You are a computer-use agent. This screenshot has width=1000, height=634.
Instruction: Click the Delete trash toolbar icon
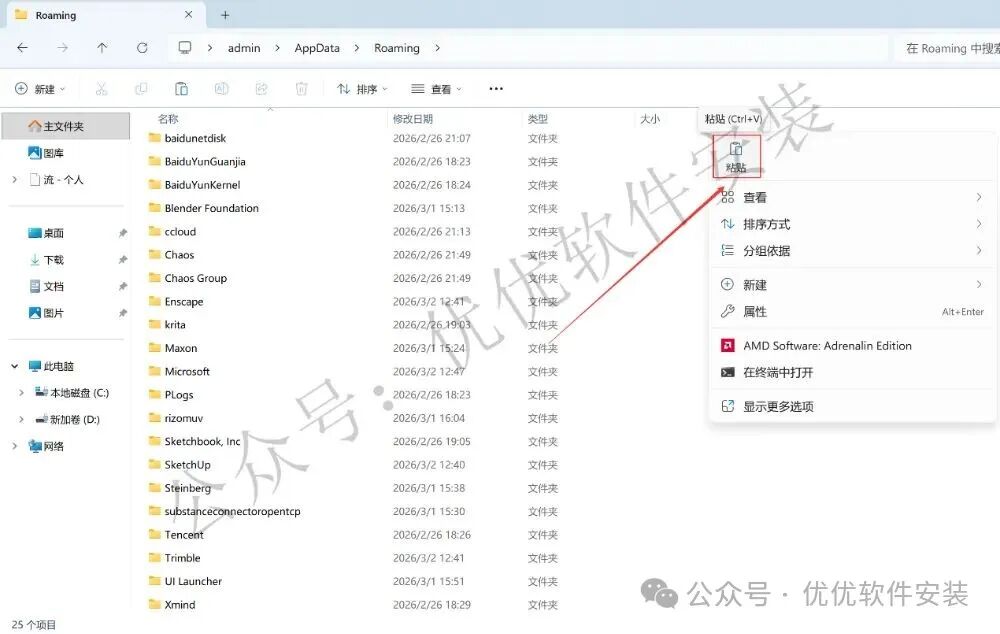point(302,89)
